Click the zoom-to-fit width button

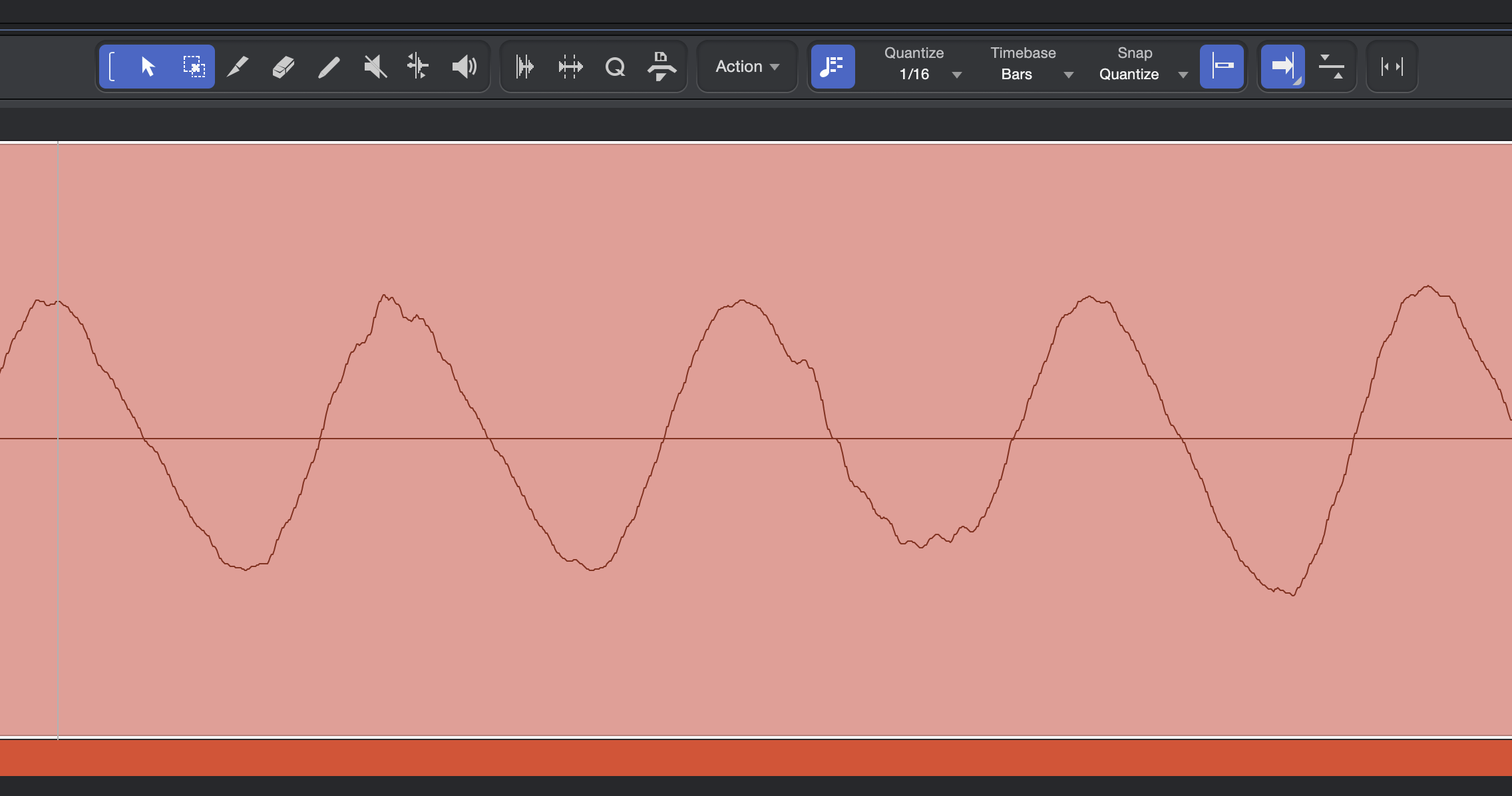click(x=1392, y=67)
